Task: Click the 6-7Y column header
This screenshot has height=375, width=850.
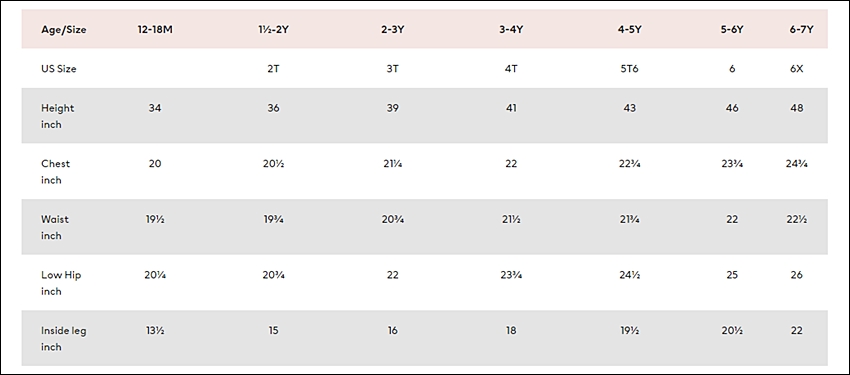Action: (x=801, y=30)
